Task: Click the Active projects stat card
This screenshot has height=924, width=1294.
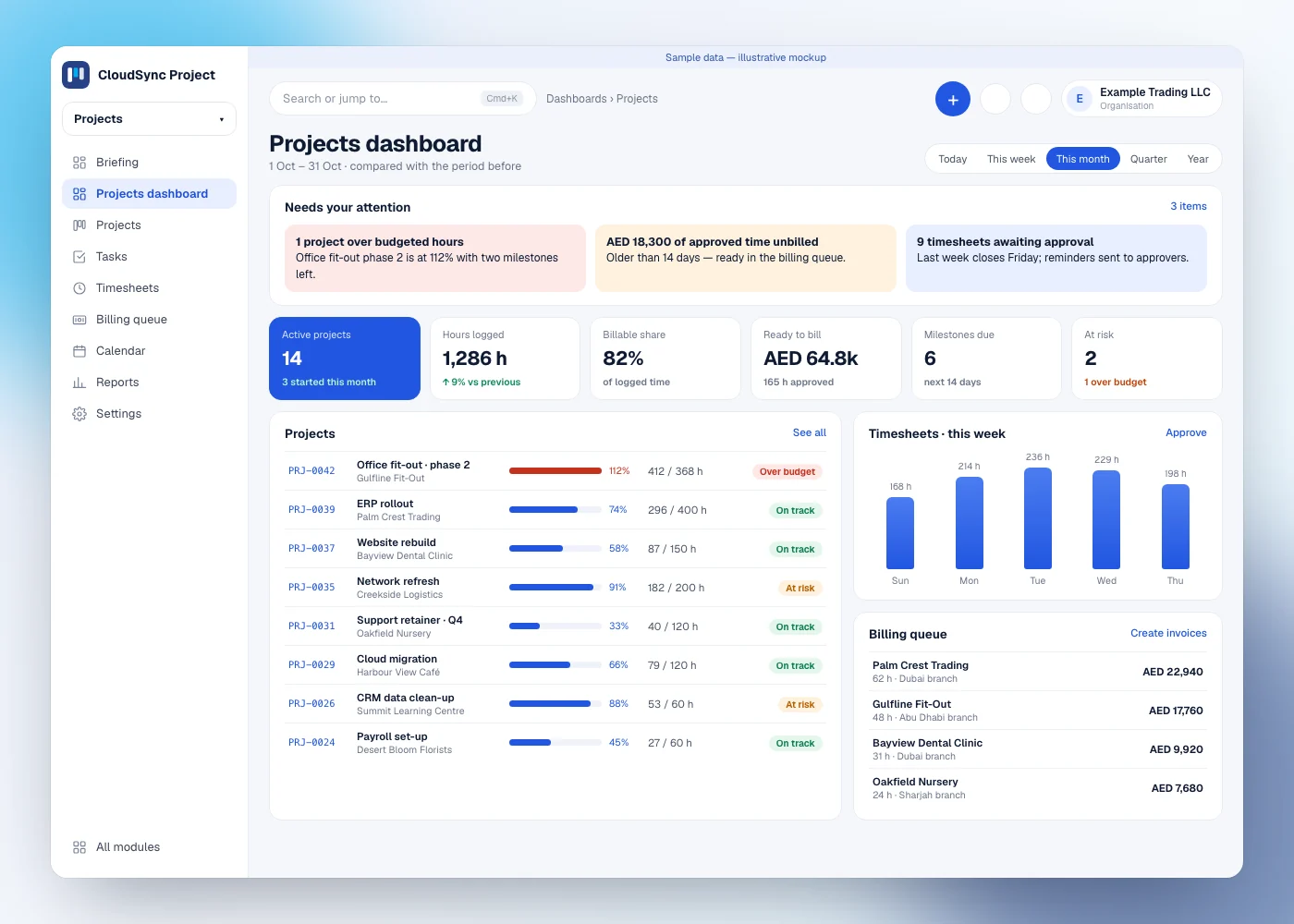Action: click(x=345, y=359)
